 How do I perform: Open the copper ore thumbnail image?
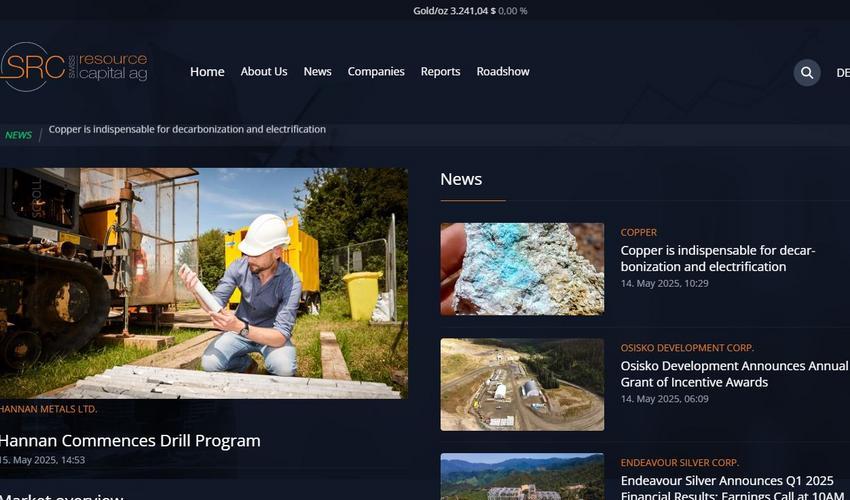522,269
